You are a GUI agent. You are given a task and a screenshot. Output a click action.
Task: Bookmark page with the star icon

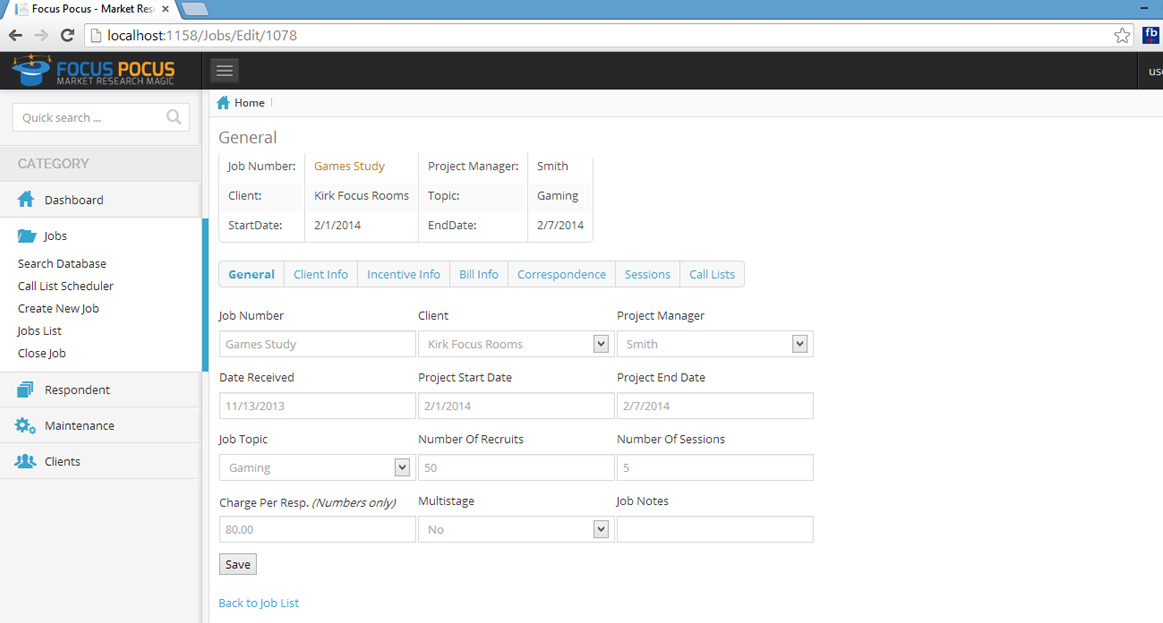coord(1122,35)
